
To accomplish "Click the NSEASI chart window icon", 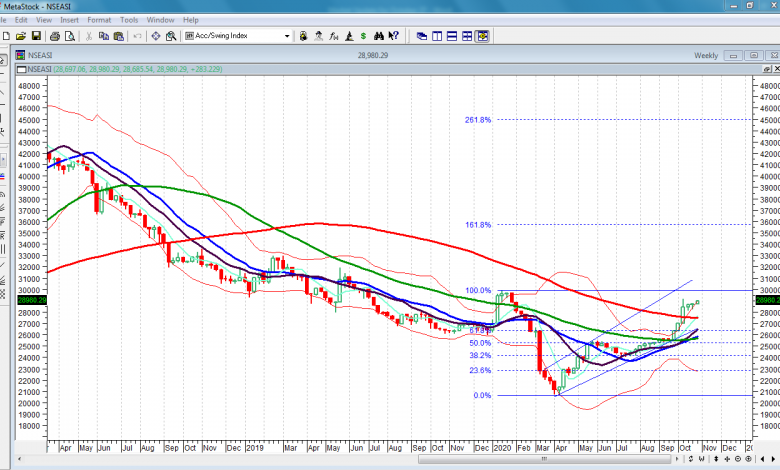I will tap(20, 55).
